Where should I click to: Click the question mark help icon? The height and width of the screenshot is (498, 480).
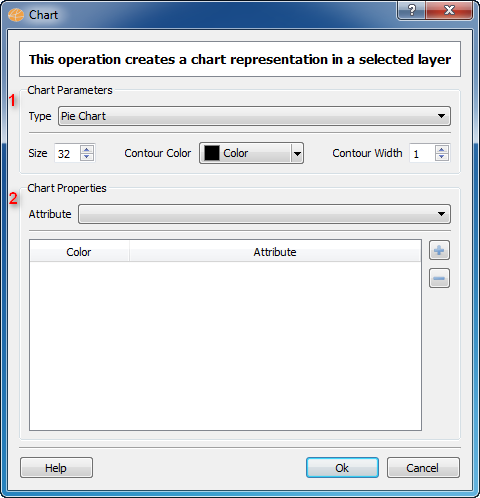point(412,10)
